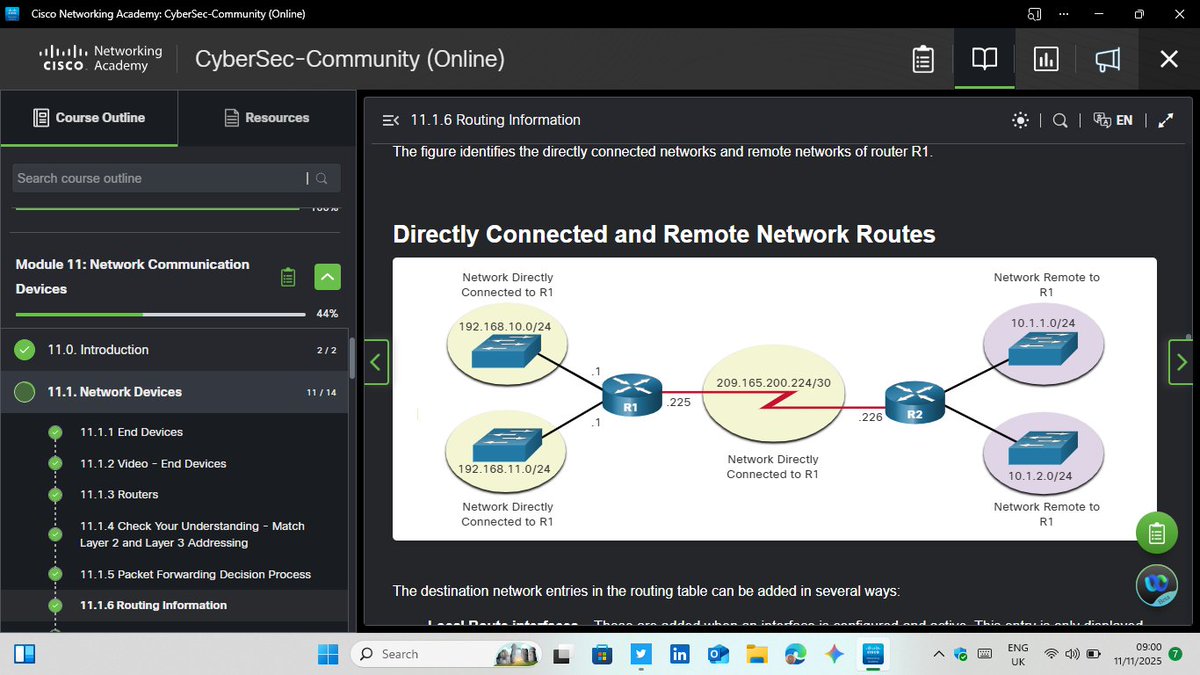Toggle the completed checkmark on 11.1.1 End Devices

click(55, 432)
